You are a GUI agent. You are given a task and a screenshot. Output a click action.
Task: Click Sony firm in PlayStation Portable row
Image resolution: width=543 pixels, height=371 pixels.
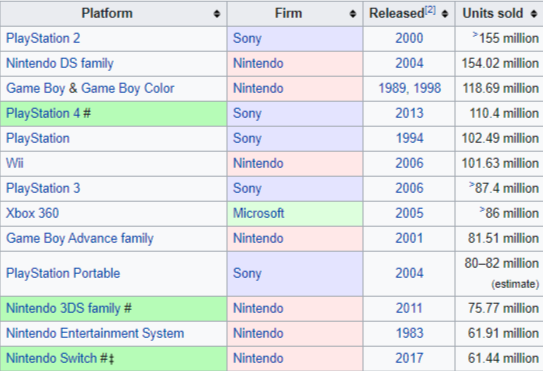click(247, 273)
